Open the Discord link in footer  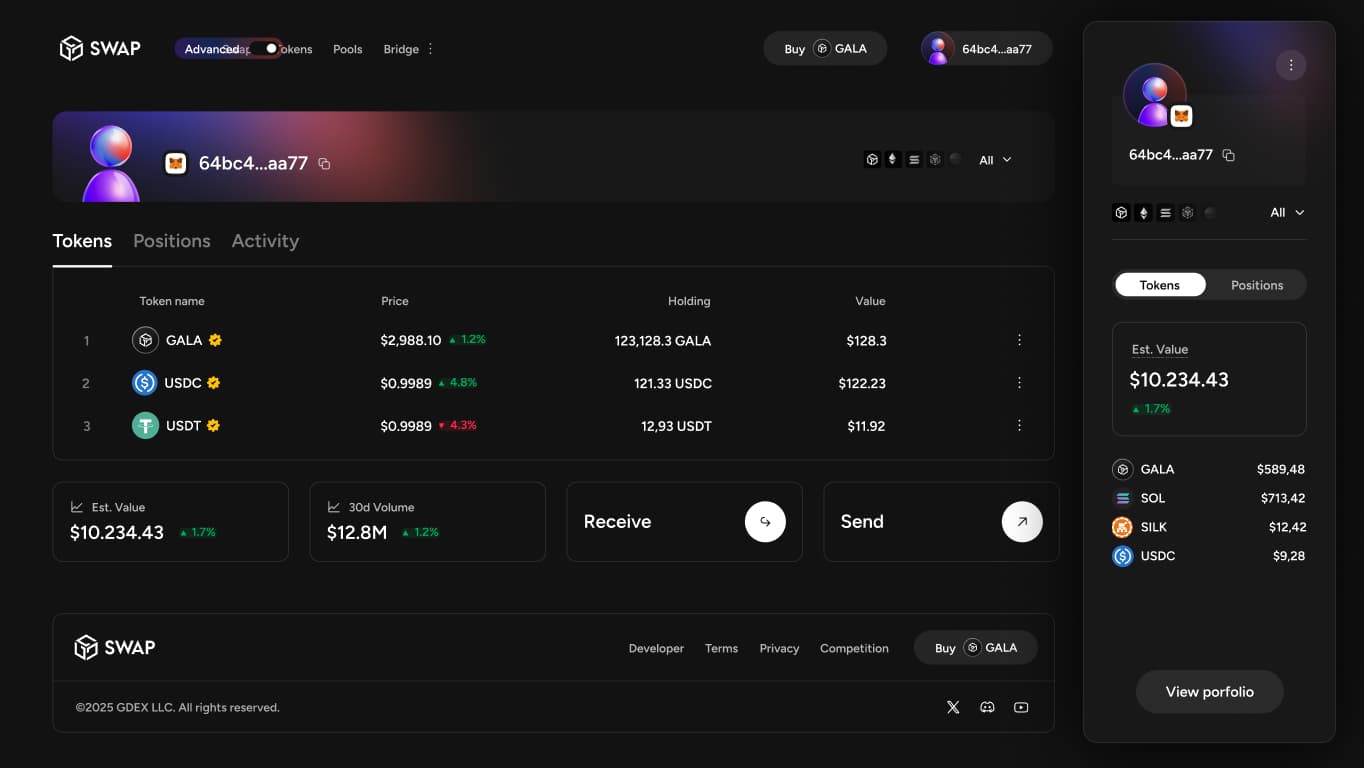[x=987, y=707]
